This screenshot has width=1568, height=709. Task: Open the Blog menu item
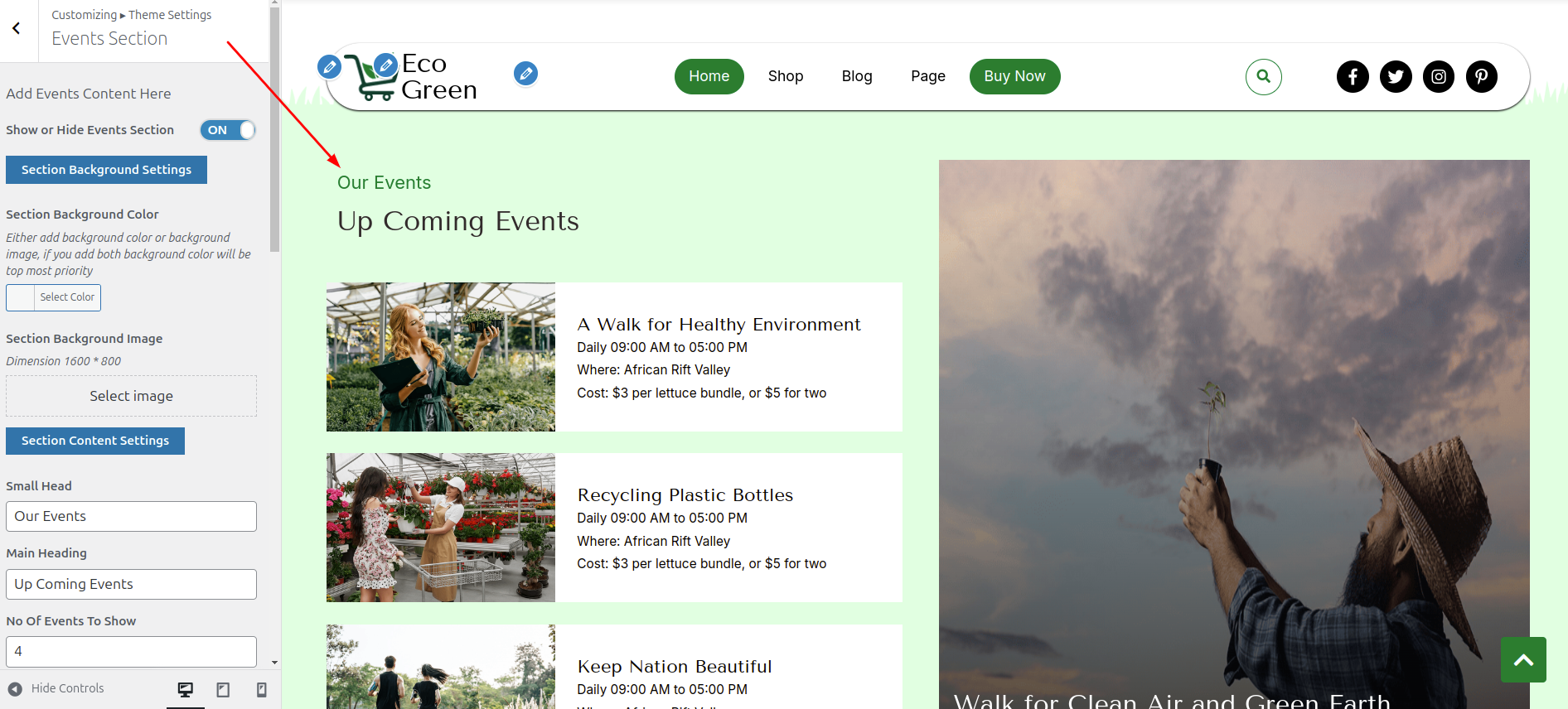857,76
